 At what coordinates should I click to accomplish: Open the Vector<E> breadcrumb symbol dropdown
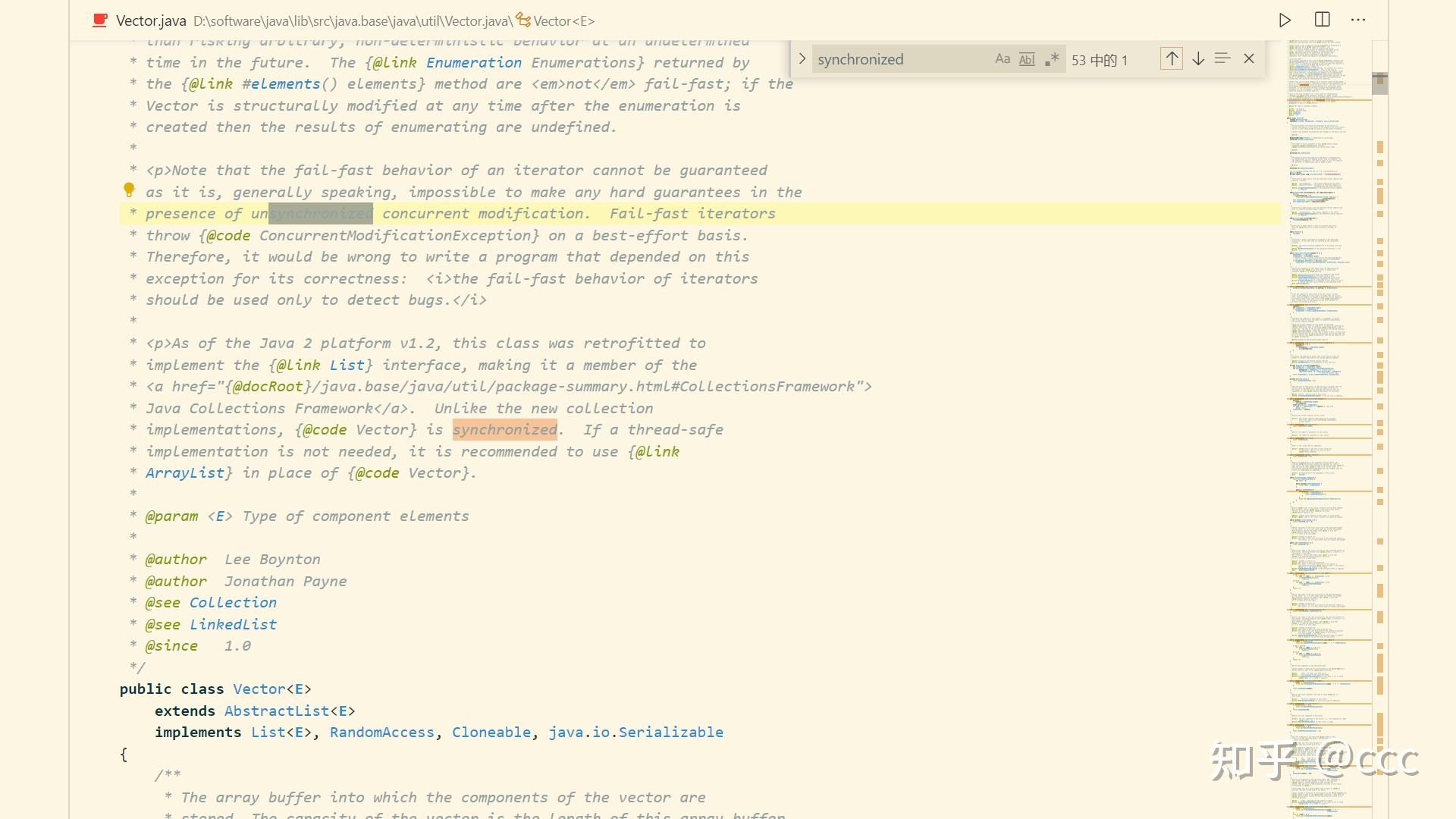pos(563,21)
